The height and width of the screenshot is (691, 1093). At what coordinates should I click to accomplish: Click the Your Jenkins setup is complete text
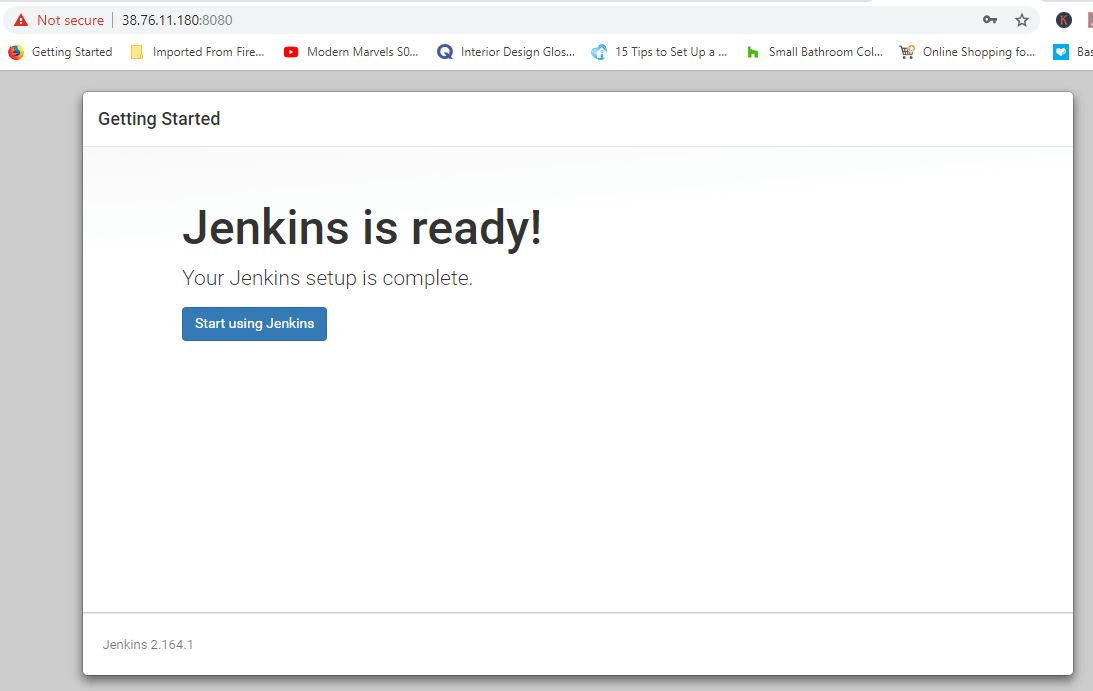[327, 278]
